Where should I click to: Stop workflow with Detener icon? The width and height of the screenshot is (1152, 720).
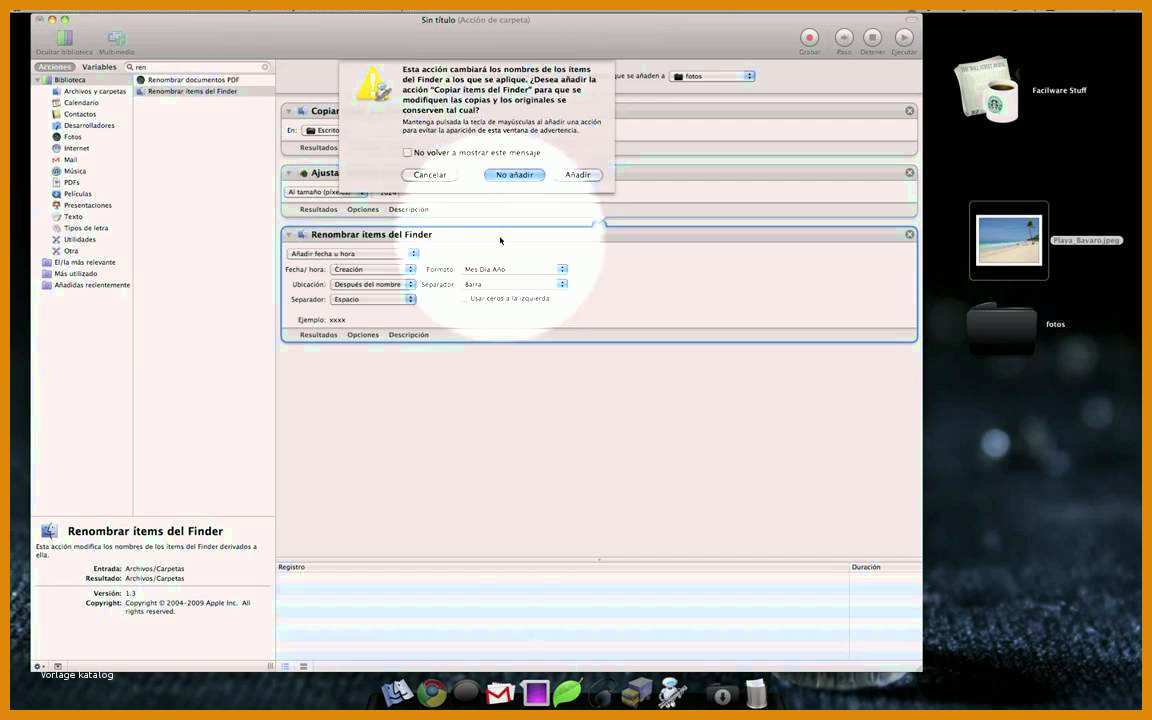(872, 37)
